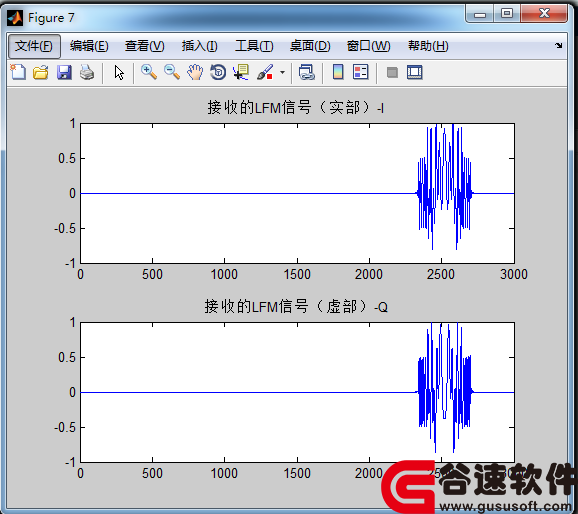Open the 工具(T) menu

pyautogui.click(x=254, y=46)
